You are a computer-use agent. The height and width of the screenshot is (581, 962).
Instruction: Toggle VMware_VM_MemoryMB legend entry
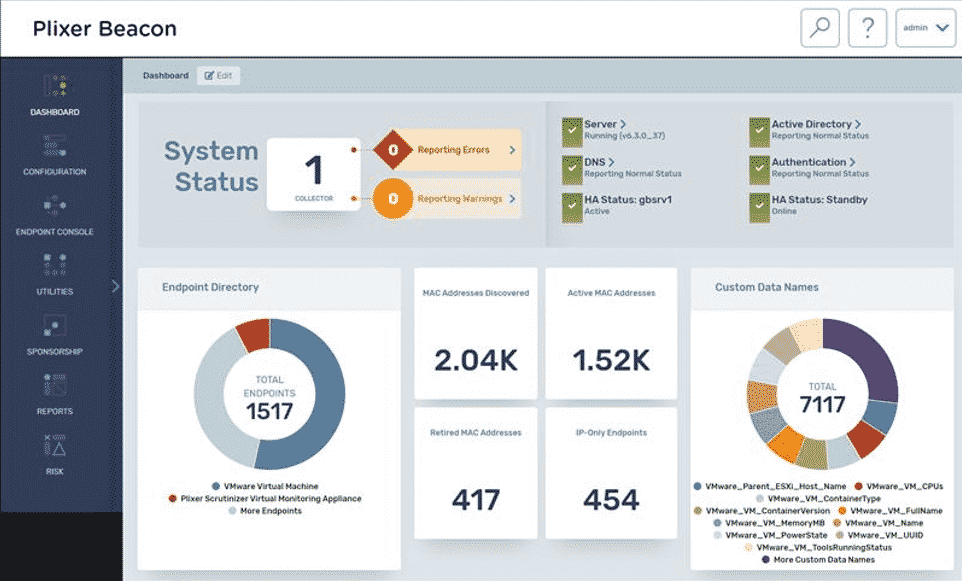769,523
